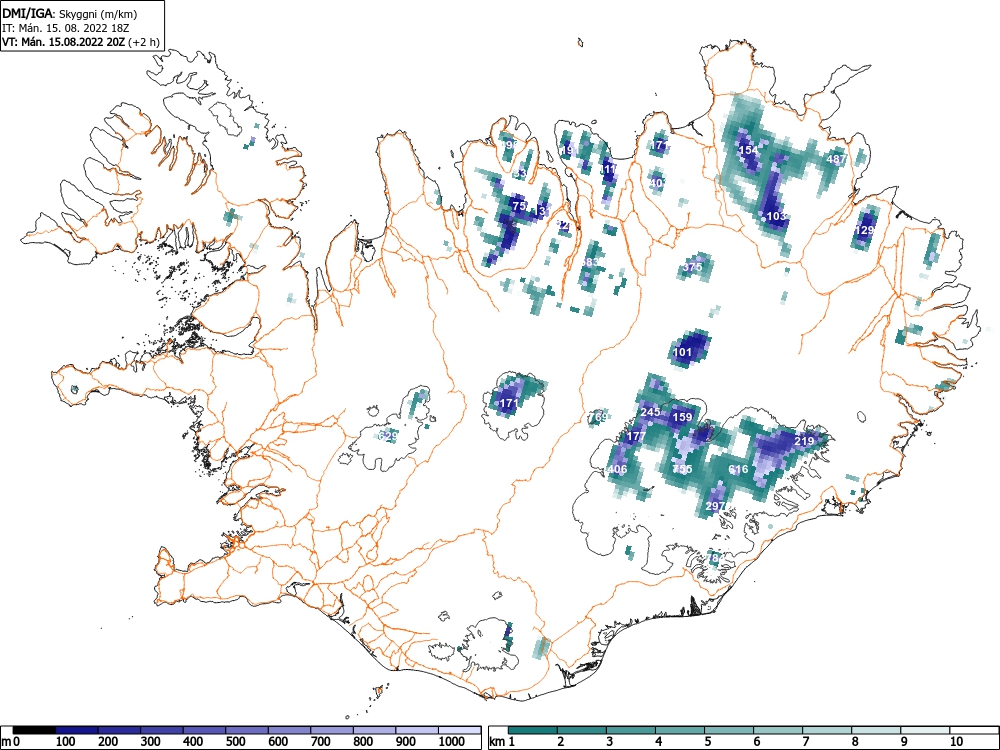
Task: Click the 755 visibility value on map
Action: (x=682, y=469)
